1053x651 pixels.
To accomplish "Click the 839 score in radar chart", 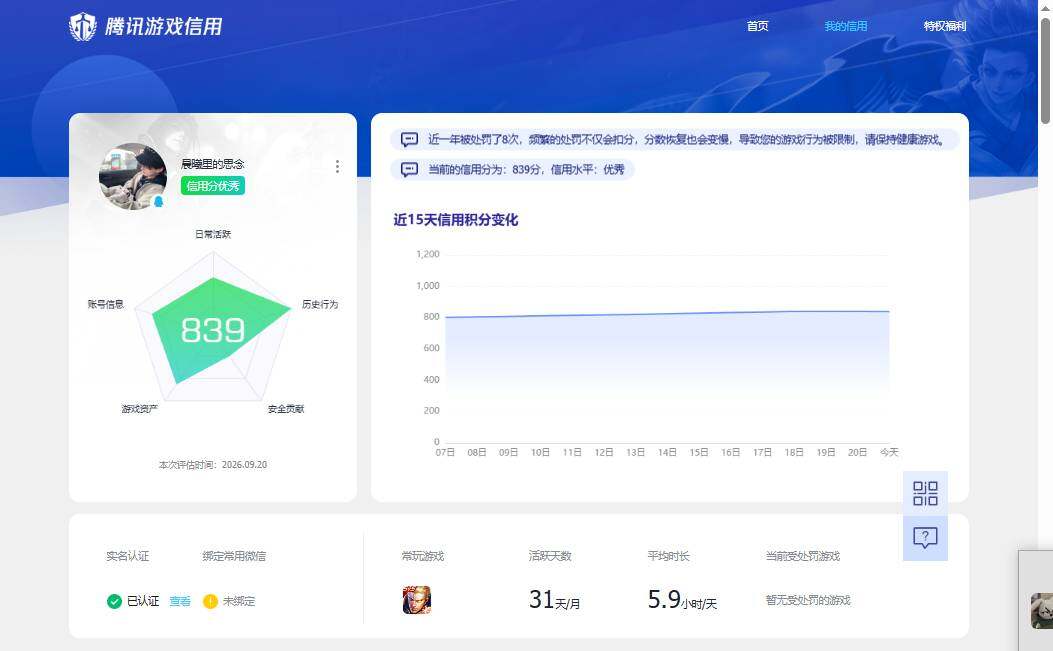I will tap(213, 331).
